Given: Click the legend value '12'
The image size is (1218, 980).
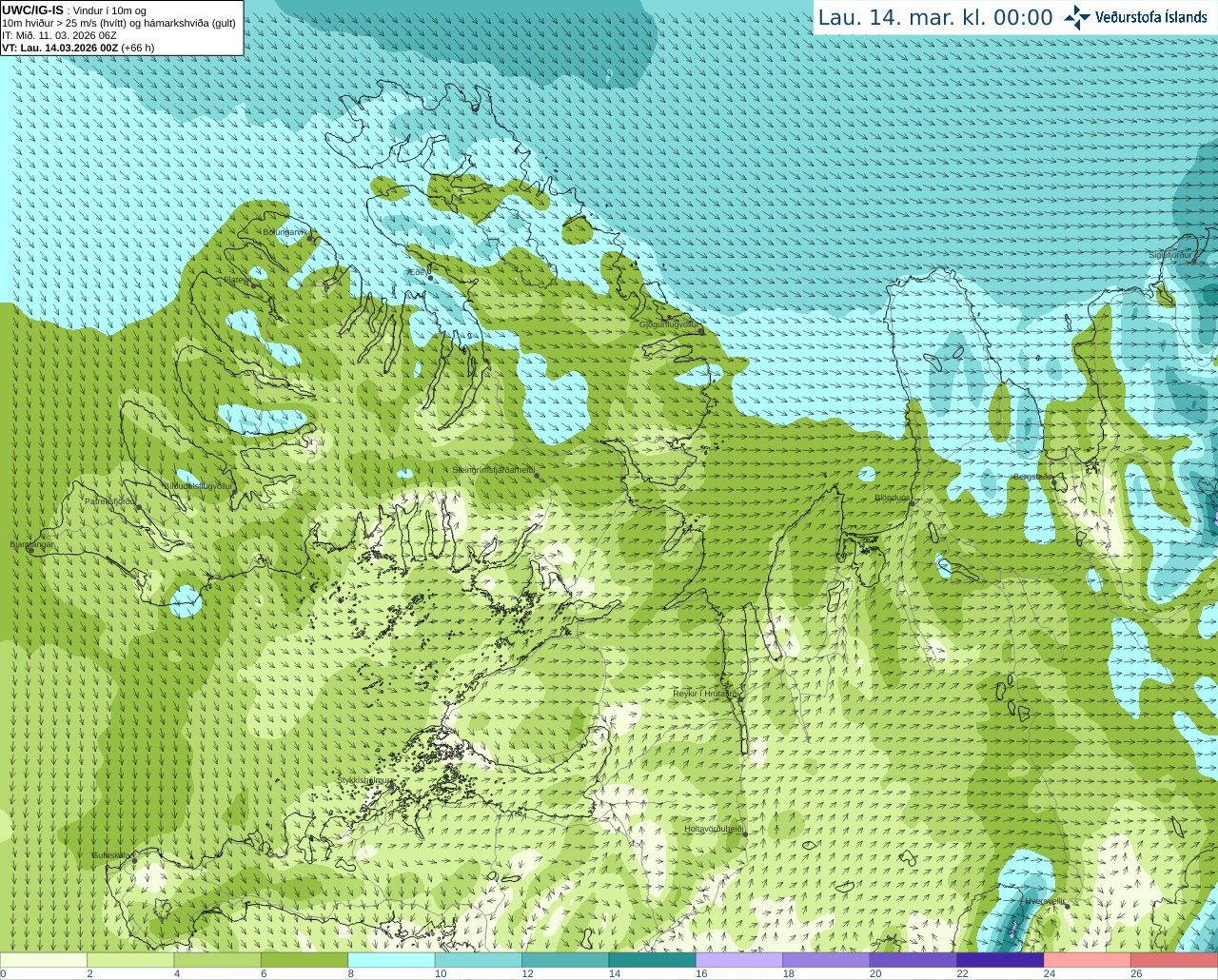Looking at the screenshot, I should pyautogui.click(x=527, y=973).
